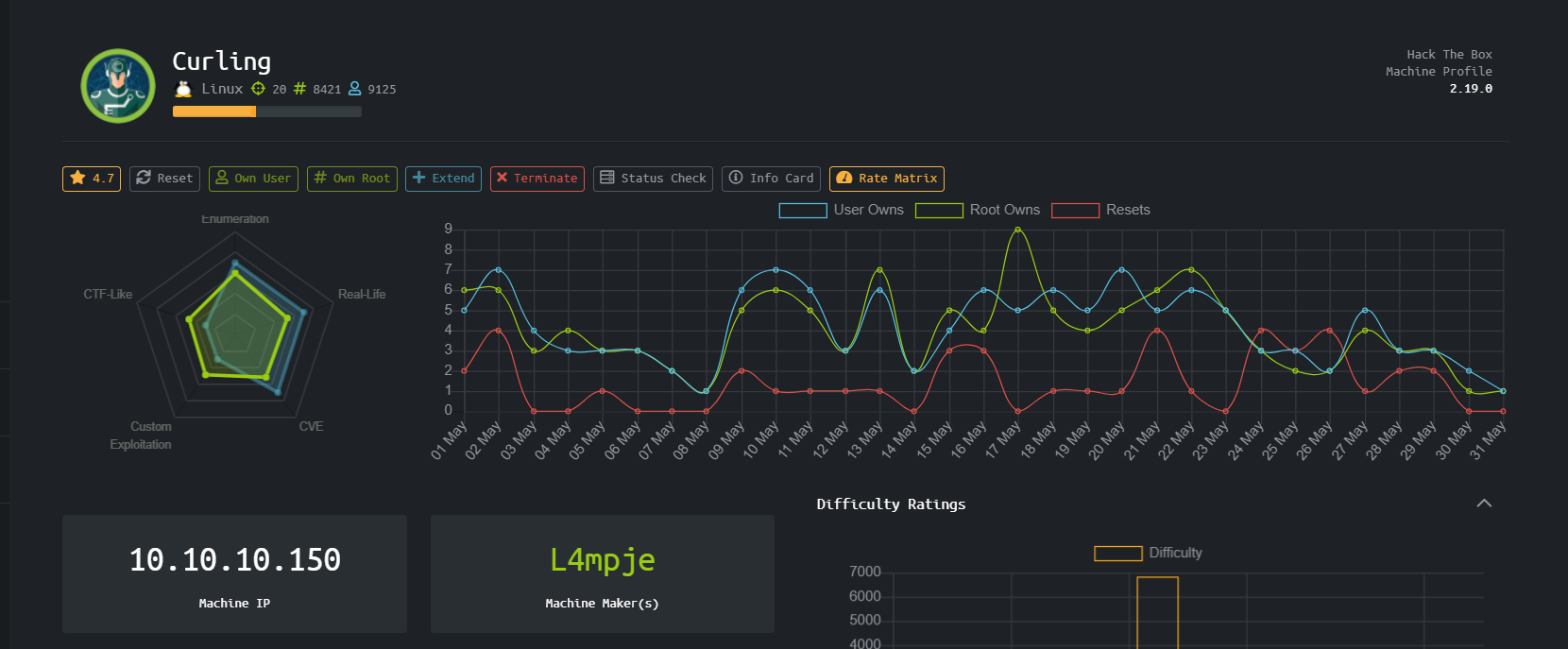Screen dimensions: 1568x649
Task: Extend the machine time
Action: 443,179
